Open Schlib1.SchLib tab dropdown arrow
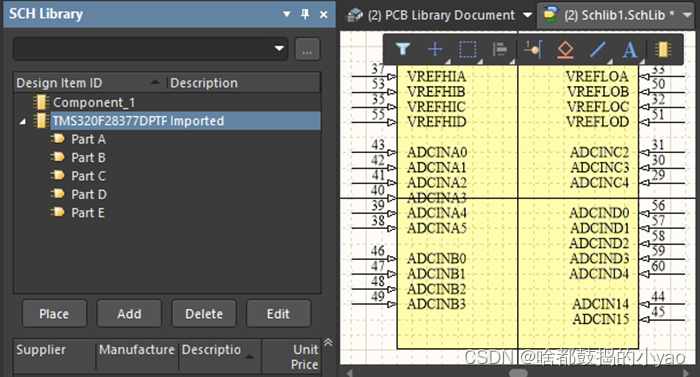The image size is (700, 377). click(x=688, y=15)
